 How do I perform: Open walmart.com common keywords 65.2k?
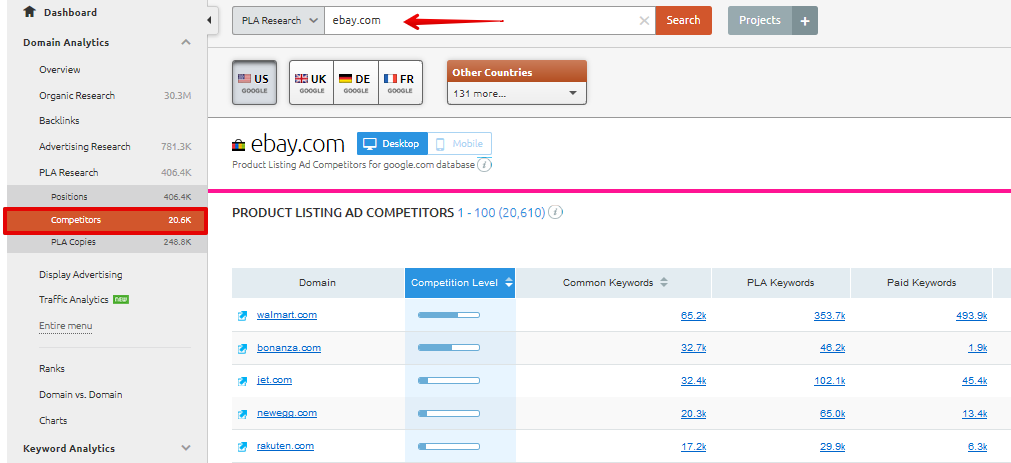pos(694,316)
